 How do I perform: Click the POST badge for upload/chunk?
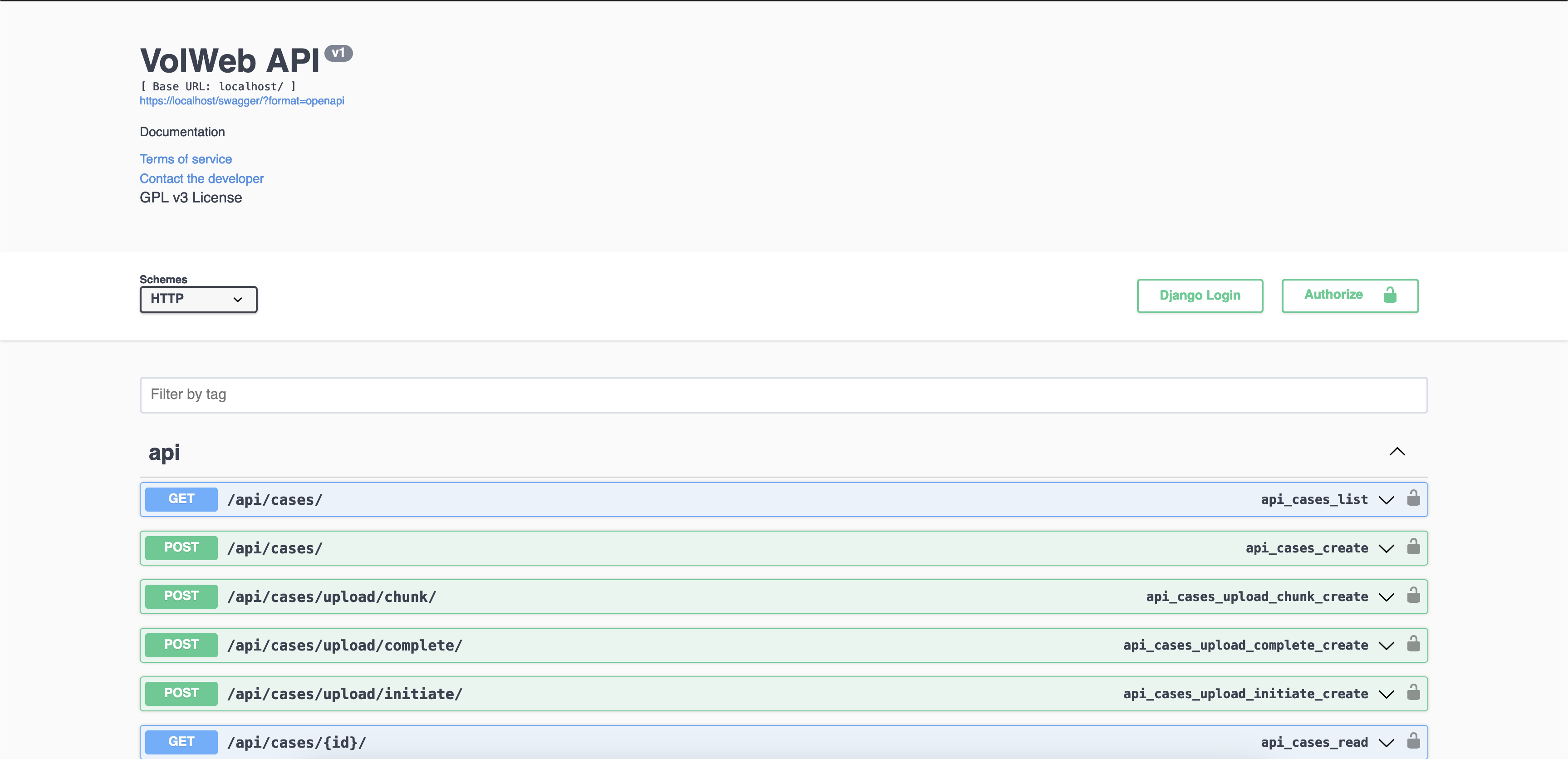[181, 596]
